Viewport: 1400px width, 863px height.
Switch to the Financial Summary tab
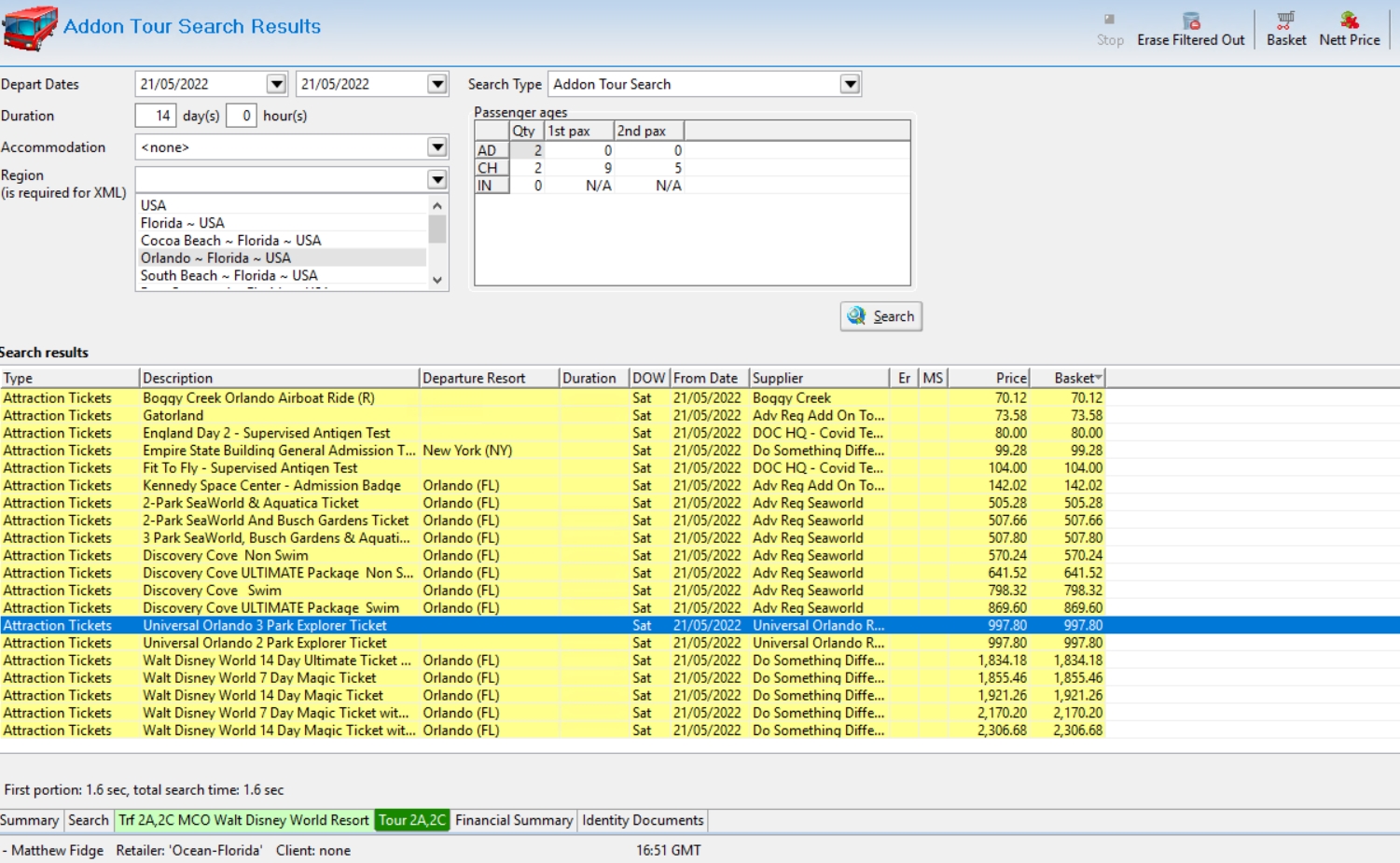[x=513, y=820]
